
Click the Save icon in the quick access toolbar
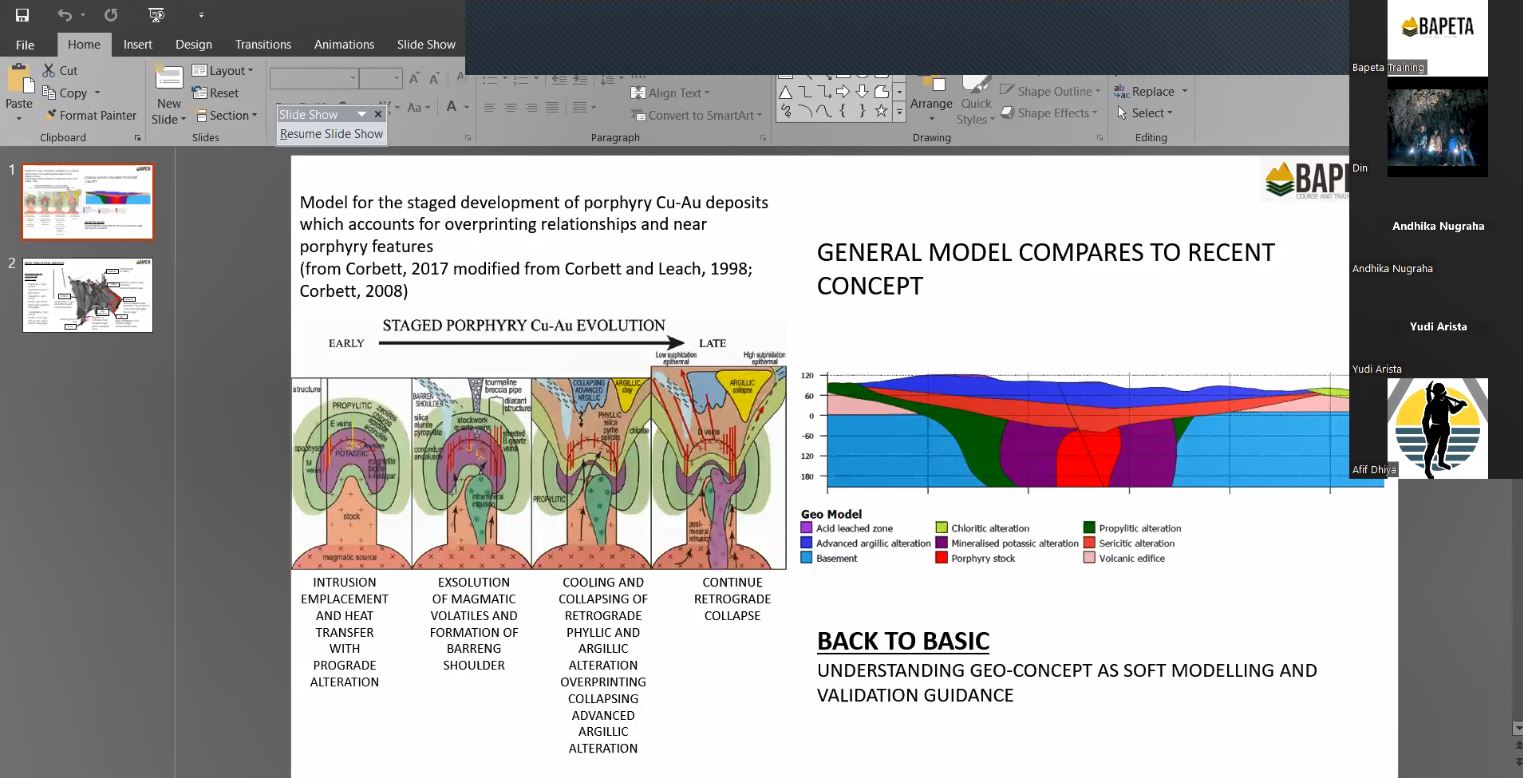point(22,15)
